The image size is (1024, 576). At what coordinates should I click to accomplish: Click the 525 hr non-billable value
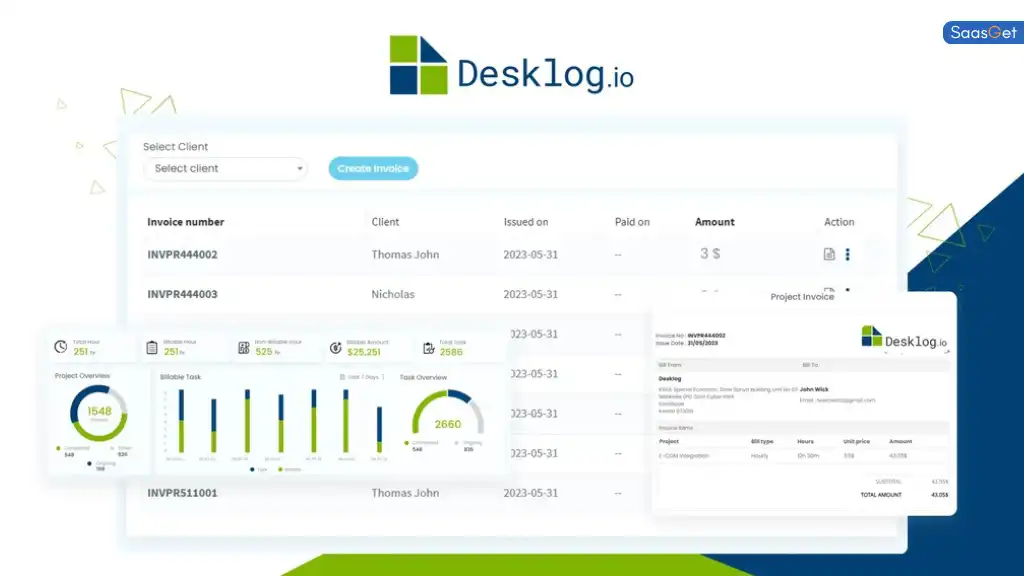[x=268, y=352]
